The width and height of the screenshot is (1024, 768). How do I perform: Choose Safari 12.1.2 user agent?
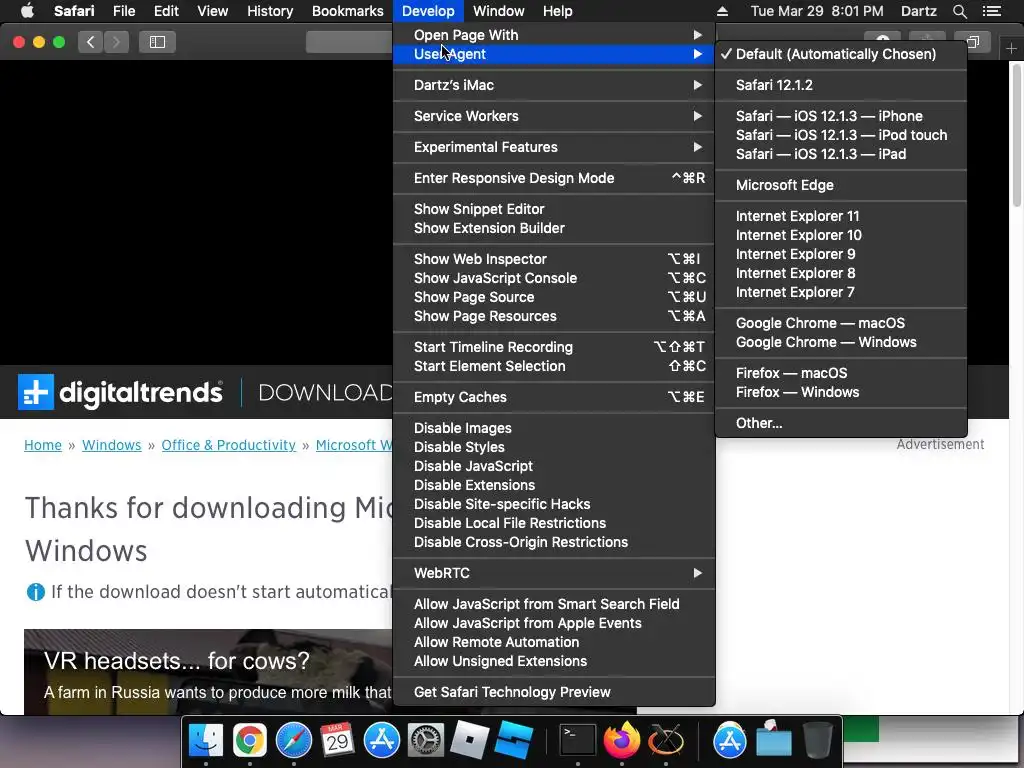[841, 85]
